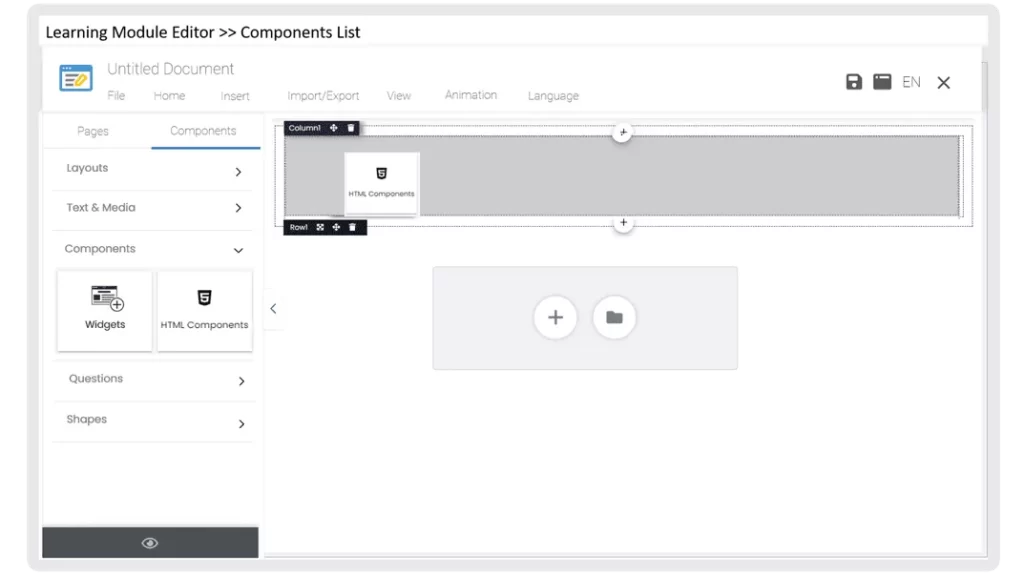Select the HTML Components tile in the sidebar

pos(204,311)
